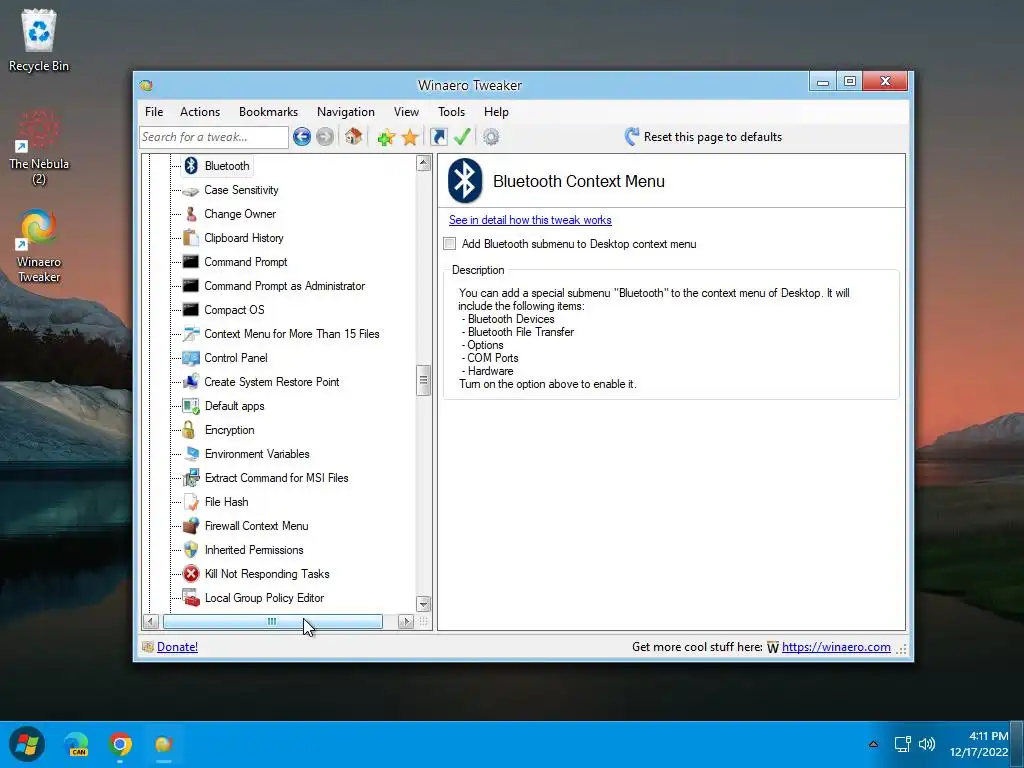Click the Create System Restore Point icon
Screen dimensions: 1024x768
(x=191, y=381)
